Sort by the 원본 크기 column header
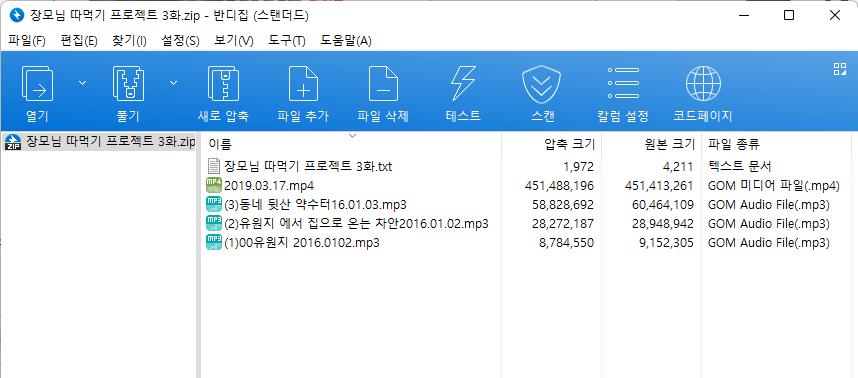This screenshot has width=858, height=378. [670, 144]
